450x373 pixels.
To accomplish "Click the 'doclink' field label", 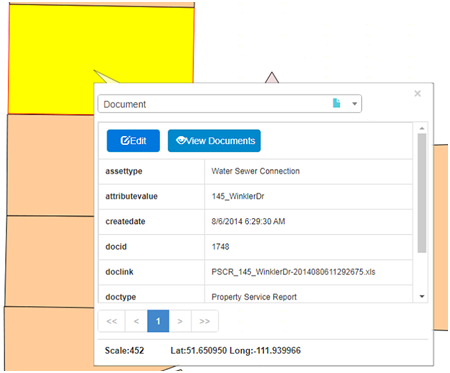I will click(119, 272).
